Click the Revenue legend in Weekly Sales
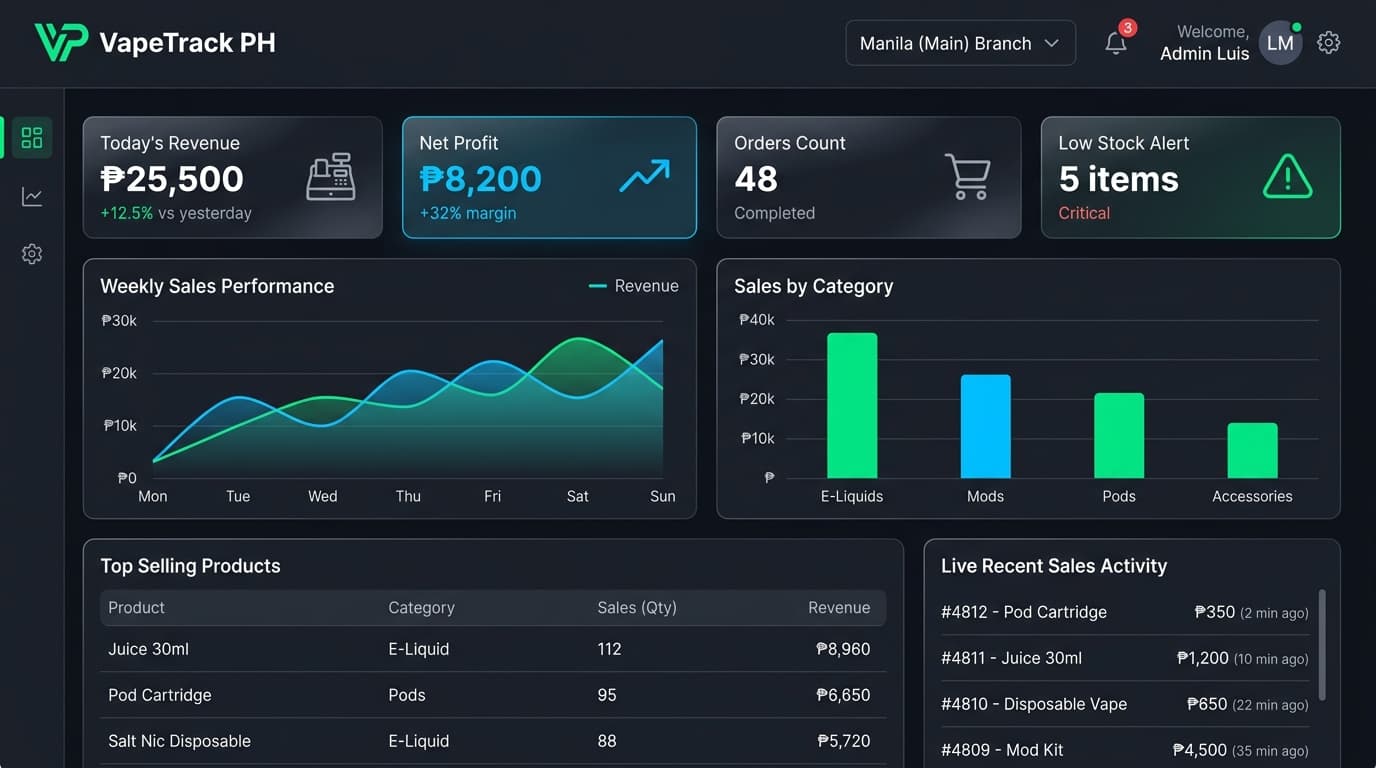The height and width of the screenshot is (768, 1376). coord(634,286)
